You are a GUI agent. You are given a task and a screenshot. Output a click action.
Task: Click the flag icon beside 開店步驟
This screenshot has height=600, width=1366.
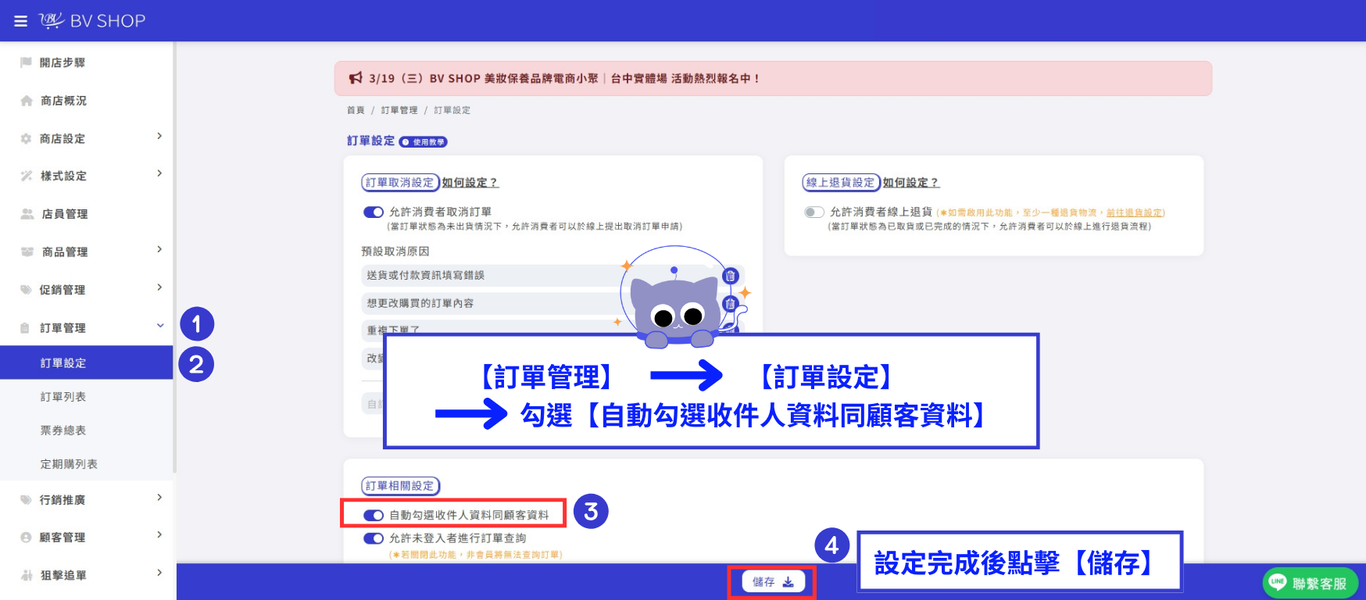pos(26,62)
